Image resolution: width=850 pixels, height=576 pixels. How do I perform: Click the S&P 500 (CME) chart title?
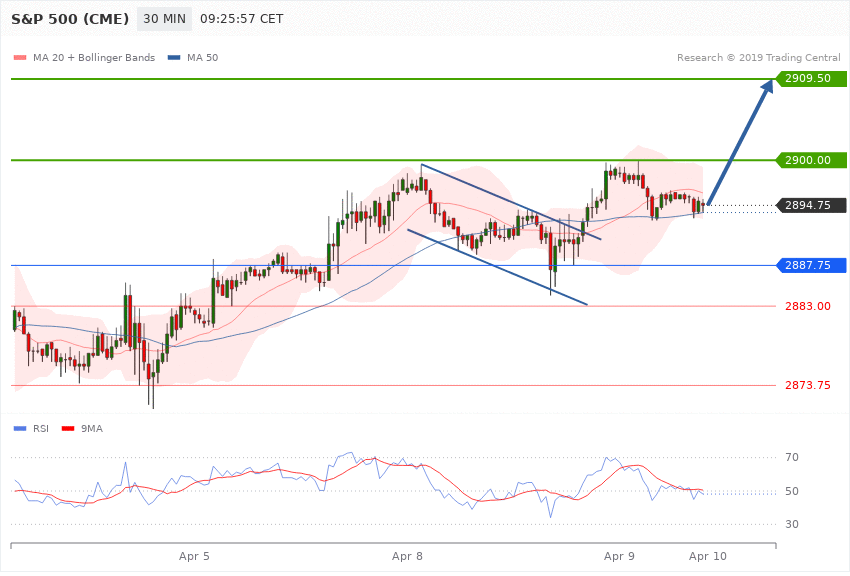pyautogui.click(x=70, y=19)
